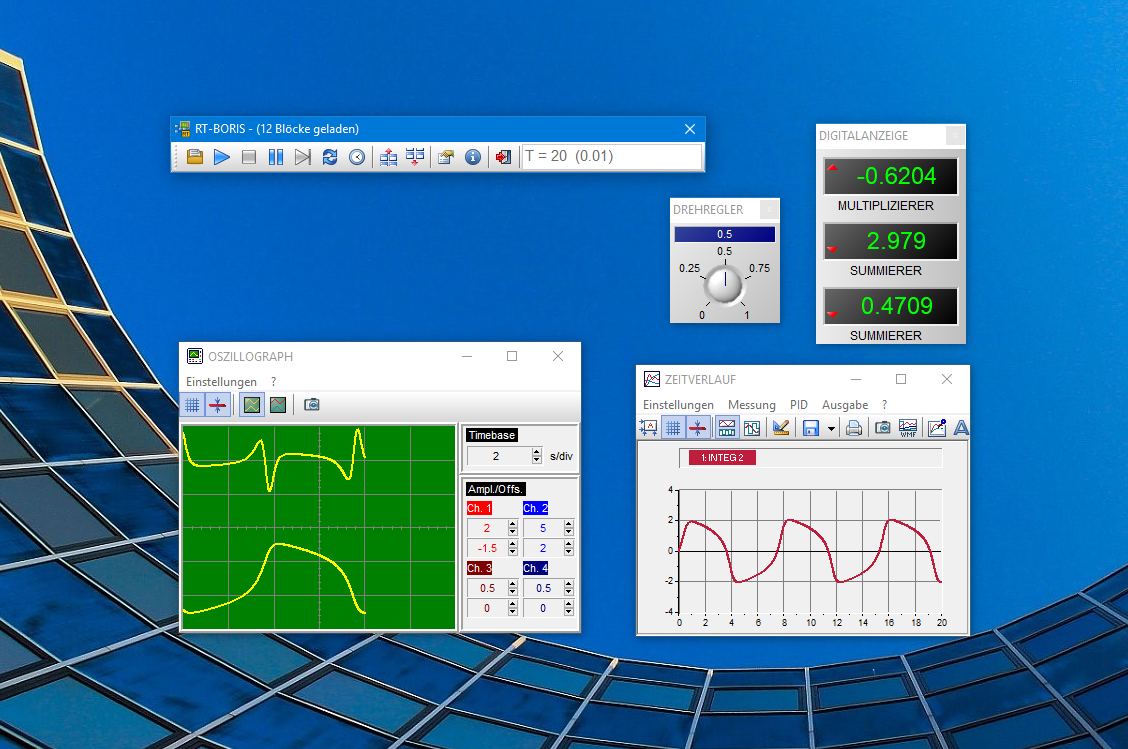Increase Ch. 1 amplitude with up arrow

[512, 524]
